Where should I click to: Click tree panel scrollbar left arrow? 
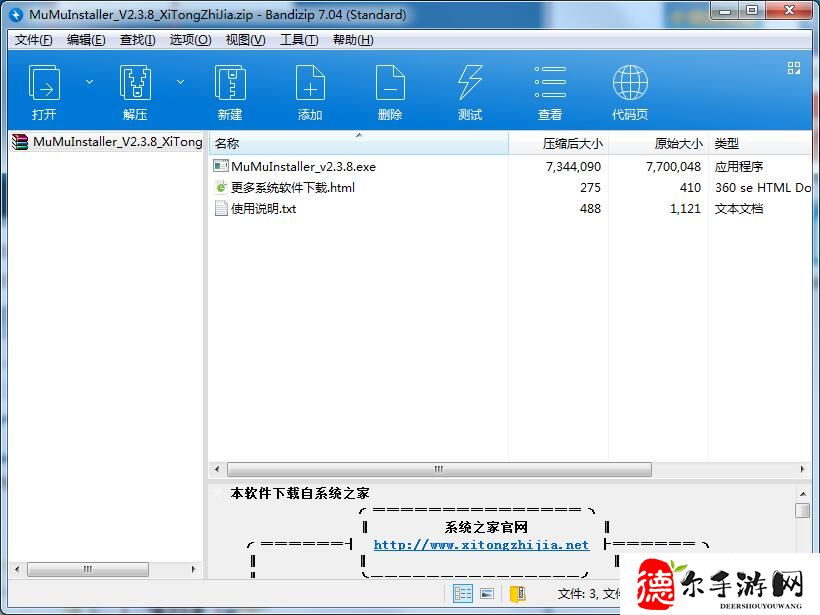[17, 569]
